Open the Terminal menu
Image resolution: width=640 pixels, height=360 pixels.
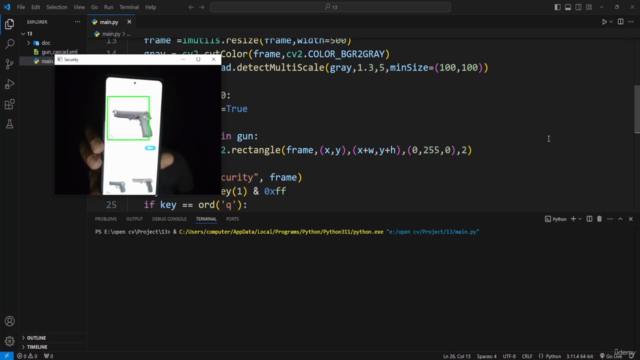[x=129, y=7]
